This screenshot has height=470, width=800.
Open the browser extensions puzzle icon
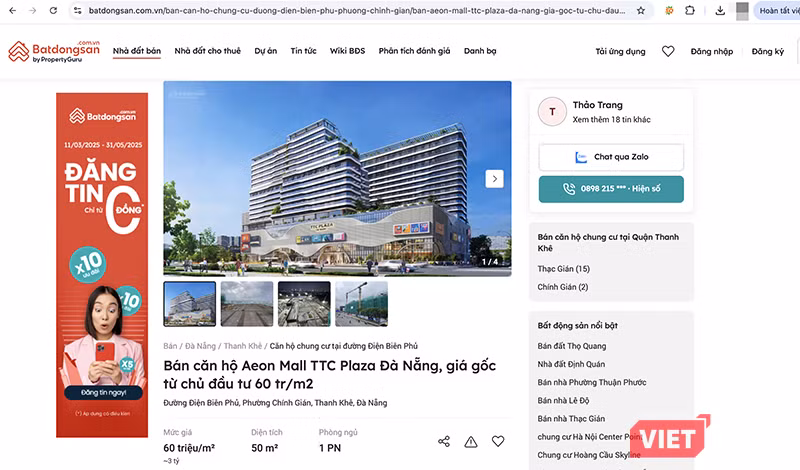pos(690,10)
